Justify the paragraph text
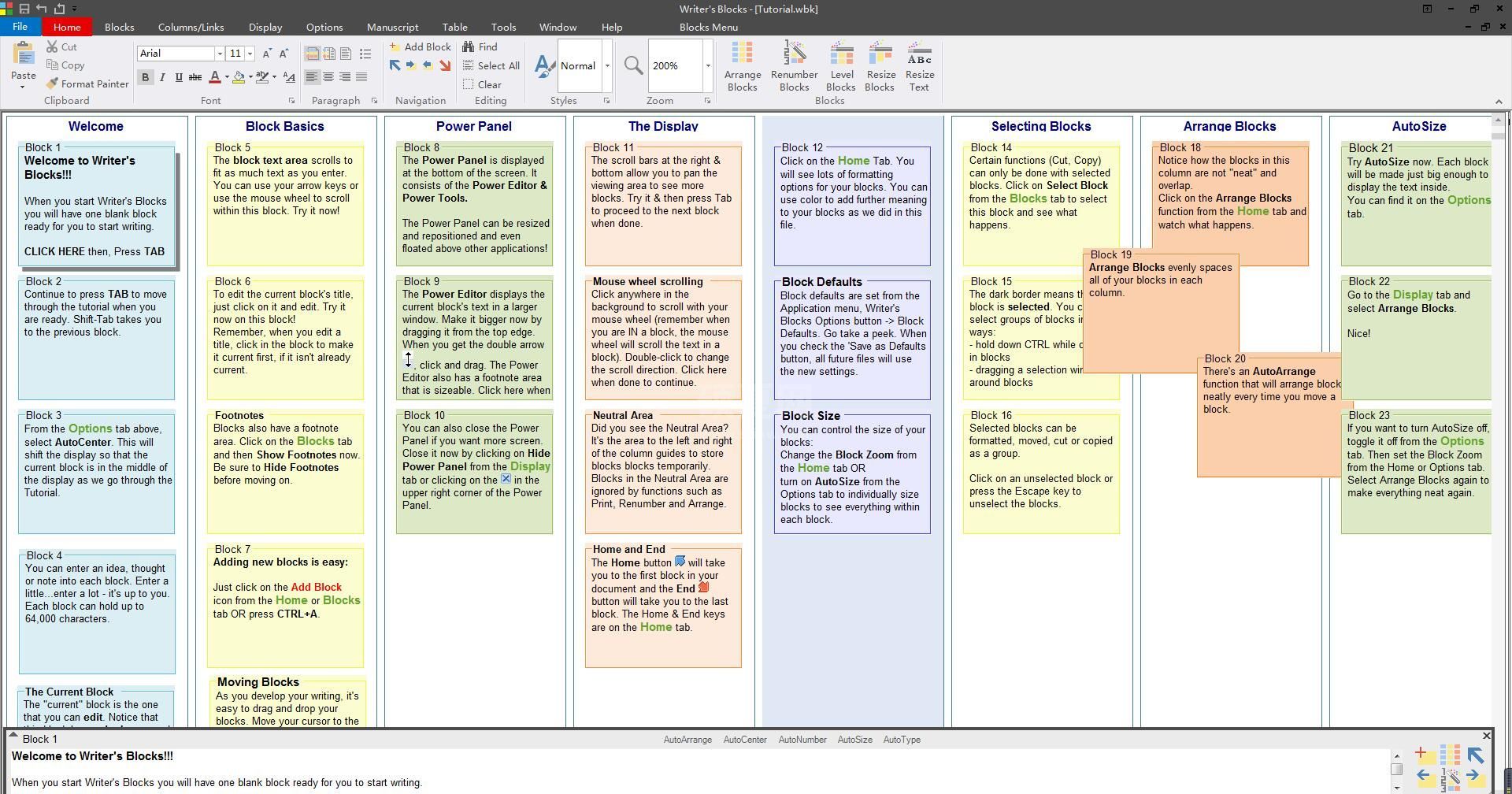The height and width of the screenshot is (794, 1512). 361,77
